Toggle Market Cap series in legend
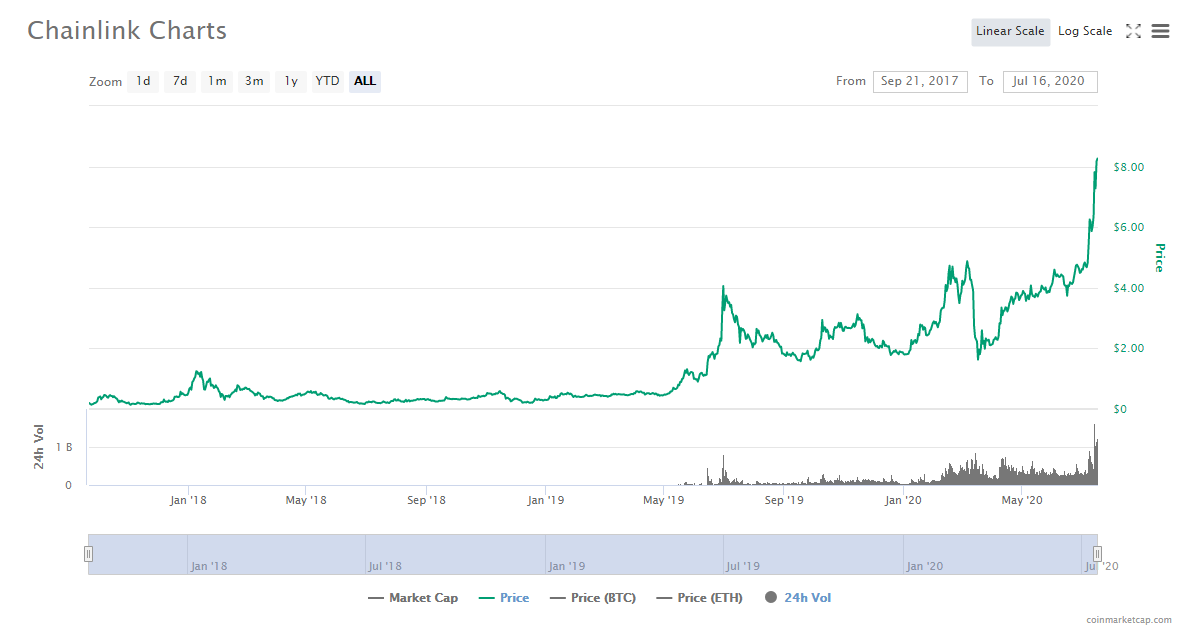The width and height of the screenshot is (1199, 641). coord(413,598)
